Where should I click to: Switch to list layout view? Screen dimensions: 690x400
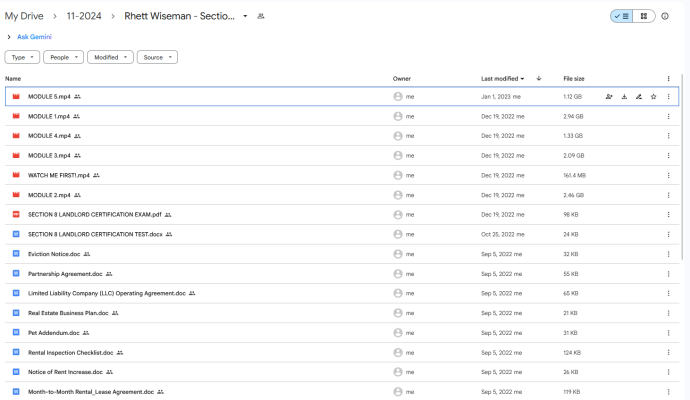pyautogui.click(x=623, y=16)
